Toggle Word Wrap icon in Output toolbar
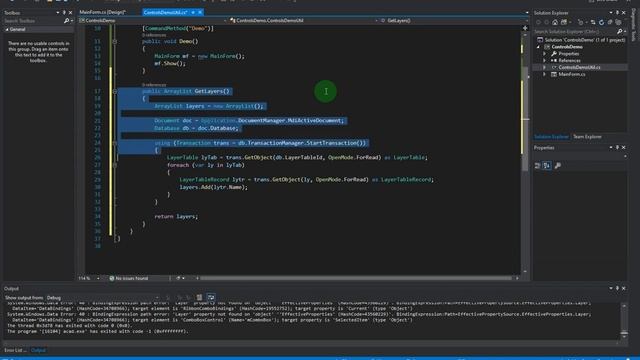This screenshot has width=640, height=360. pyautogui.click(x=211, y=298)
